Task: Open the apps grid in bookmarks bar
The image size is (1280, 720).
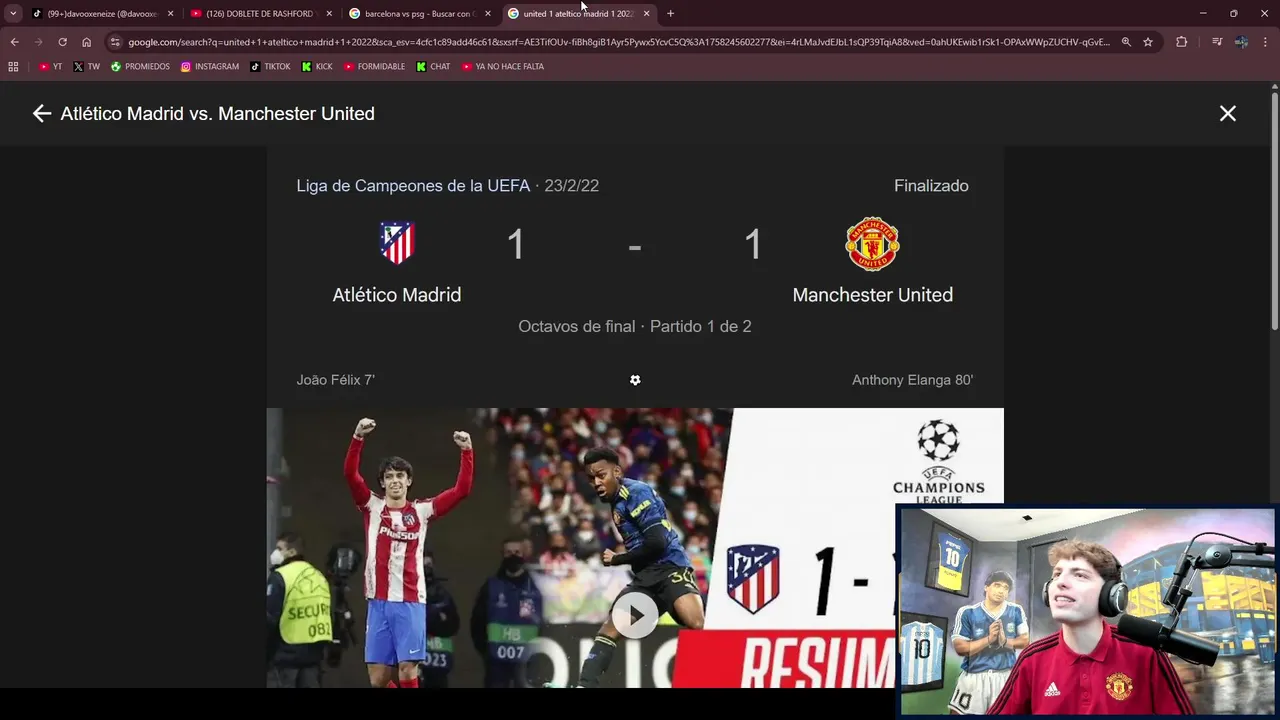Action: [x=13, y=67]
